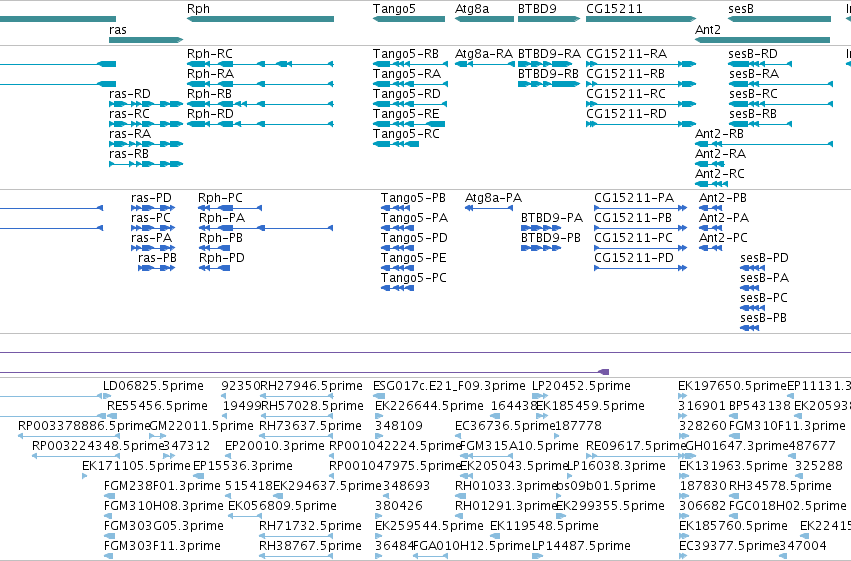The width and height of the screenshot is (851, 561).
Task: Select transcript Tango5-RD
Action: click(x=407, y=94)
